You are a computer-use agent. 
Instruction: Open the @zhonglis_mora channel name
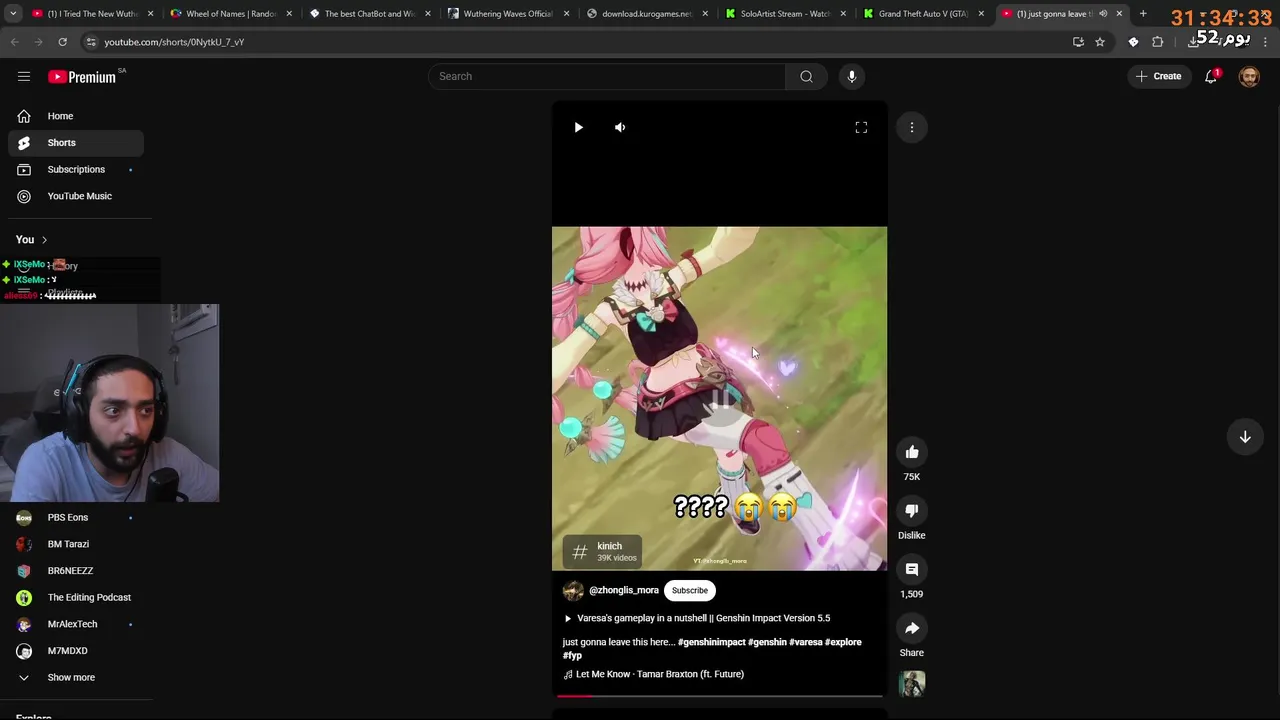point(624,590)
